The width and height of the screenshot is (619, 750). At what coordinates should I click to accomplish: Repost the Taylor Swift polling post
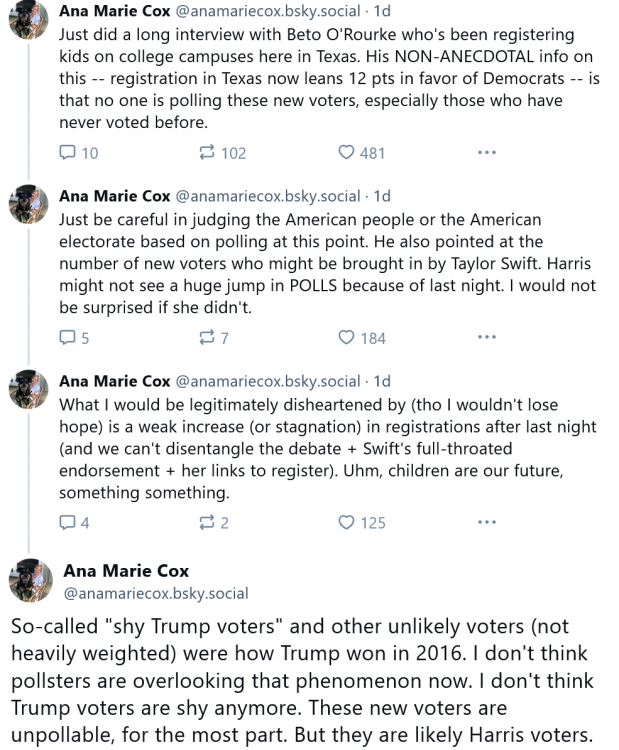[208, 338]
